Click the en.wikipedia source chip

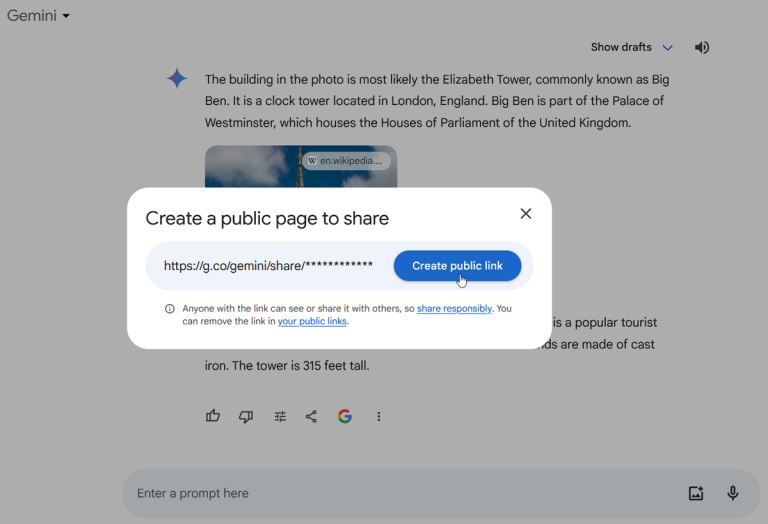(x=347, y=161)
